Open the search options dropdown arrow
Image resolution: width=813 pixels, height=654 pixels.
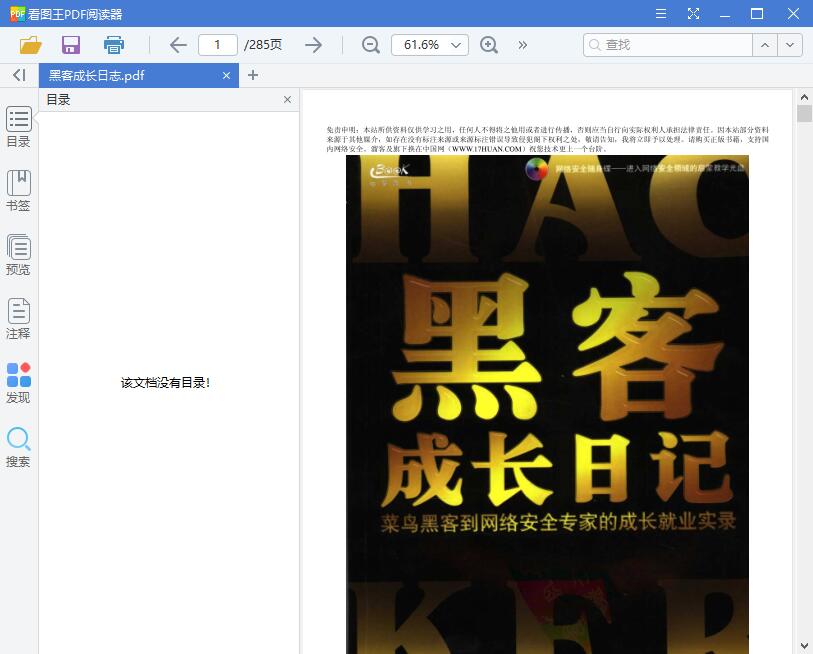(x=789, y=44)
